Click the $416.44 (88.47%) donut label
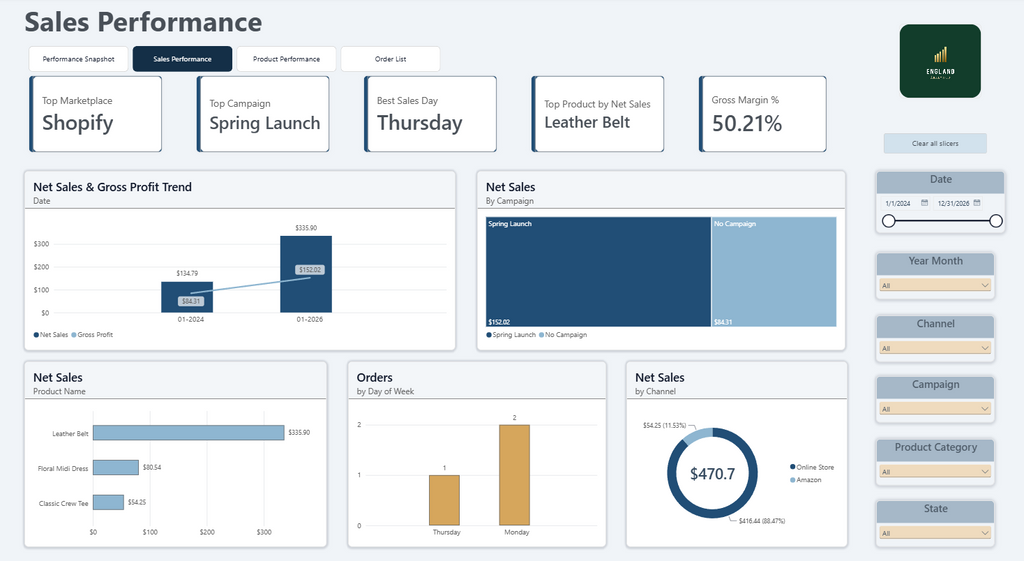 coord(762,521)
